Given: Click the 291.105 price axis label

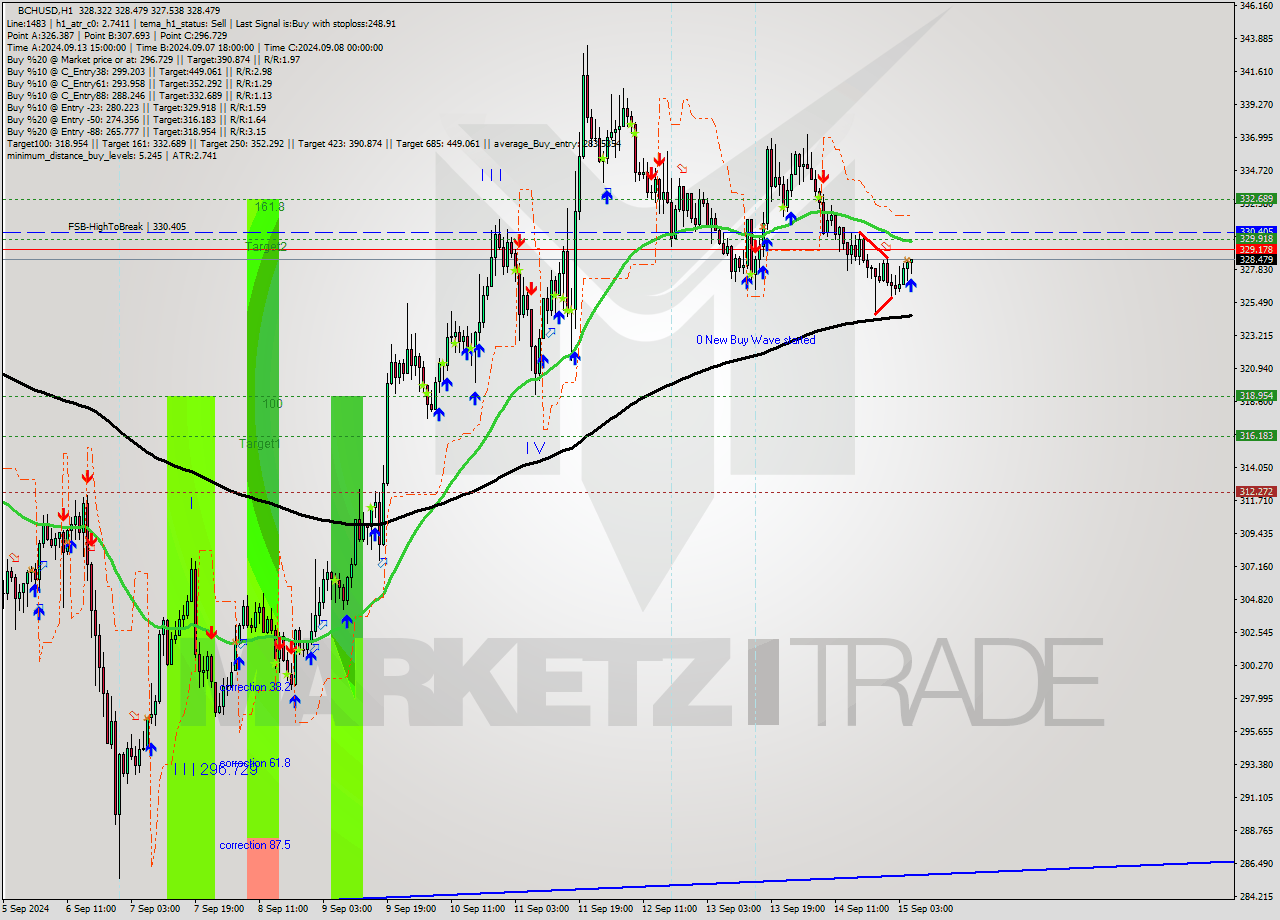Looking at the screenshot, I should [x=1256, y=798].
